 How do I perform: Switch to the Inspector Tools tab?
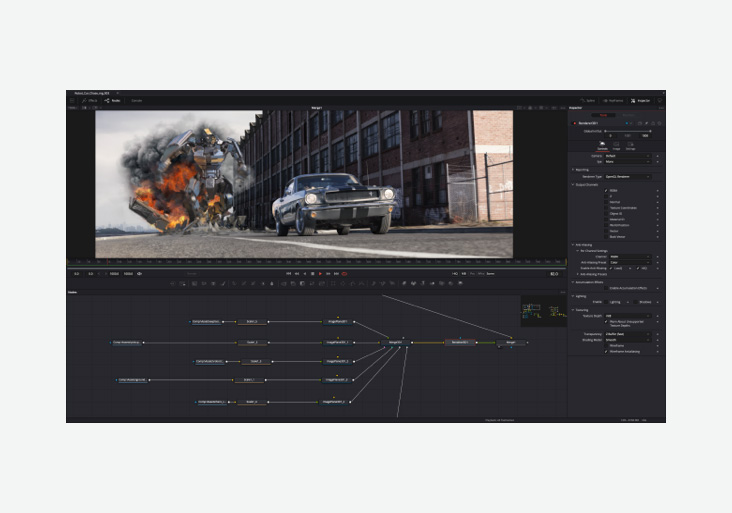coord(604,115)
